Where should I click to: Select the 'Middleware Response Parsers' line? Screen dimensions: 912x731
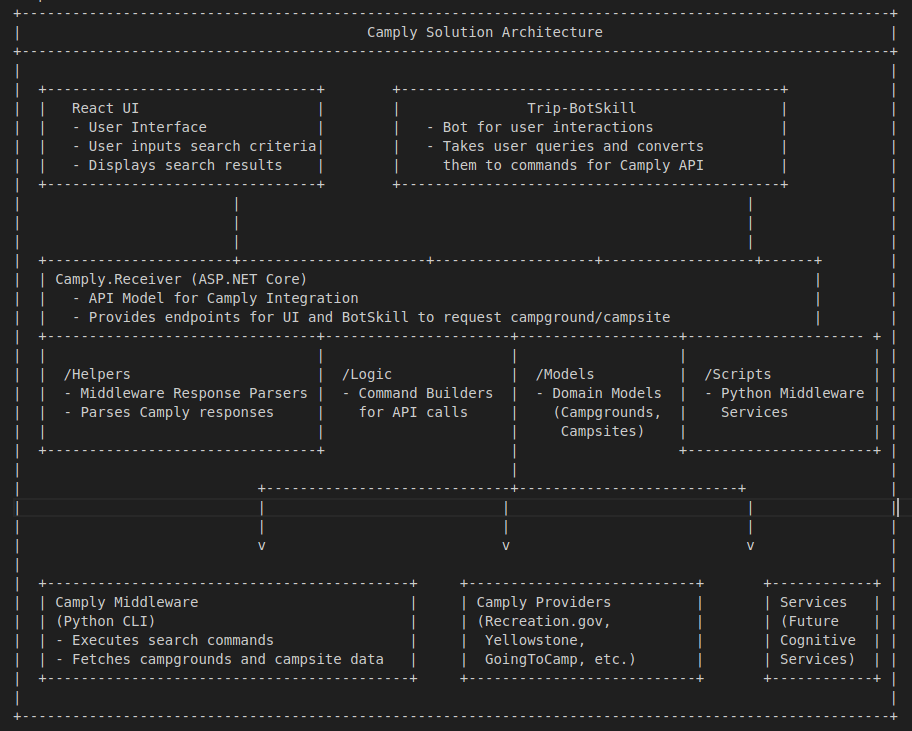pyautogui.click(x=194, y=393)
